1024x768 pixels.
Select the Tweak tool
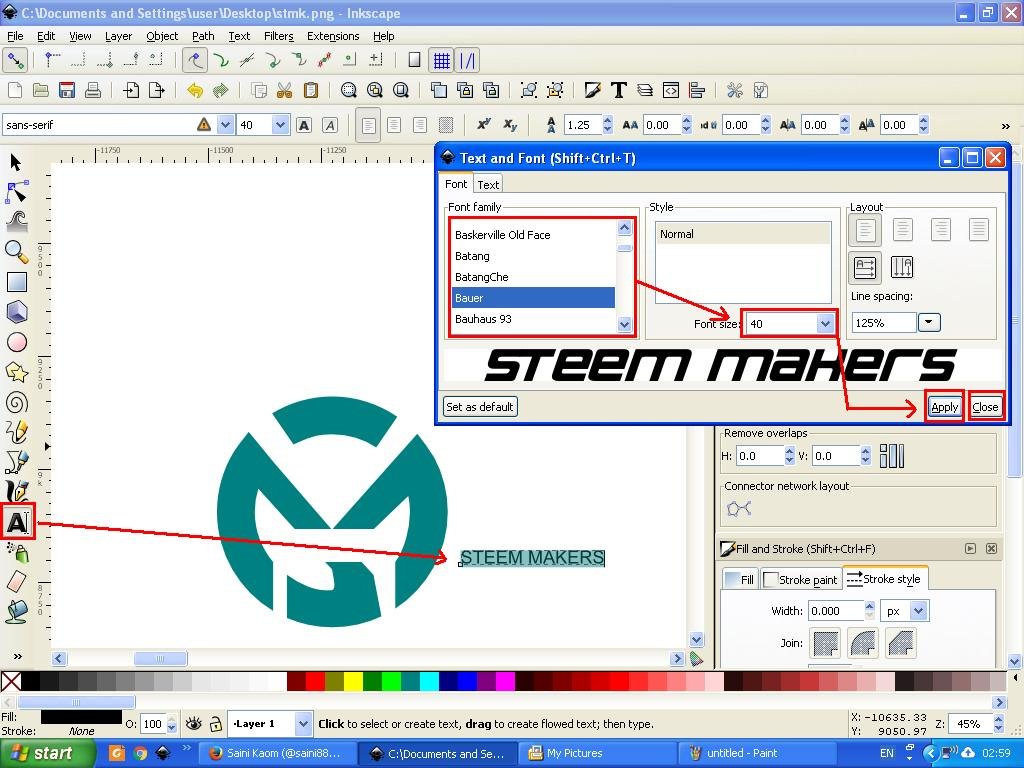(16, 221)
